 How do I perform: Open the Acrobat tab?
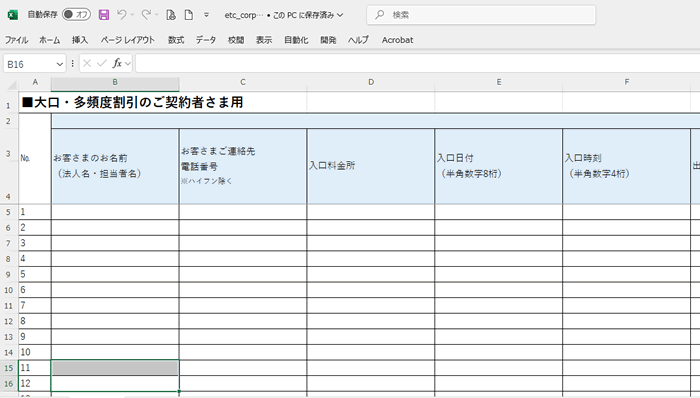(397, 40)
